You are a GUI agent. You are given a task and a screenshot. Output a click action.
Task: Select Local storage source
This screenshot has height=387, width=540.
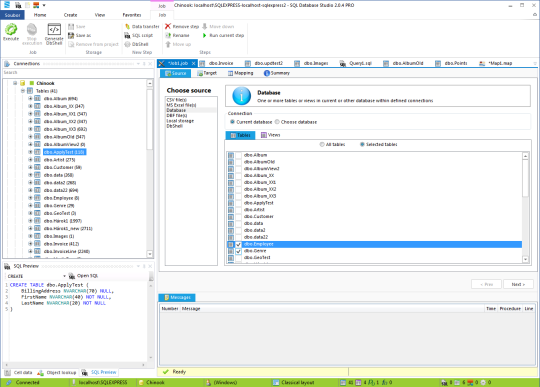(180, 121)
